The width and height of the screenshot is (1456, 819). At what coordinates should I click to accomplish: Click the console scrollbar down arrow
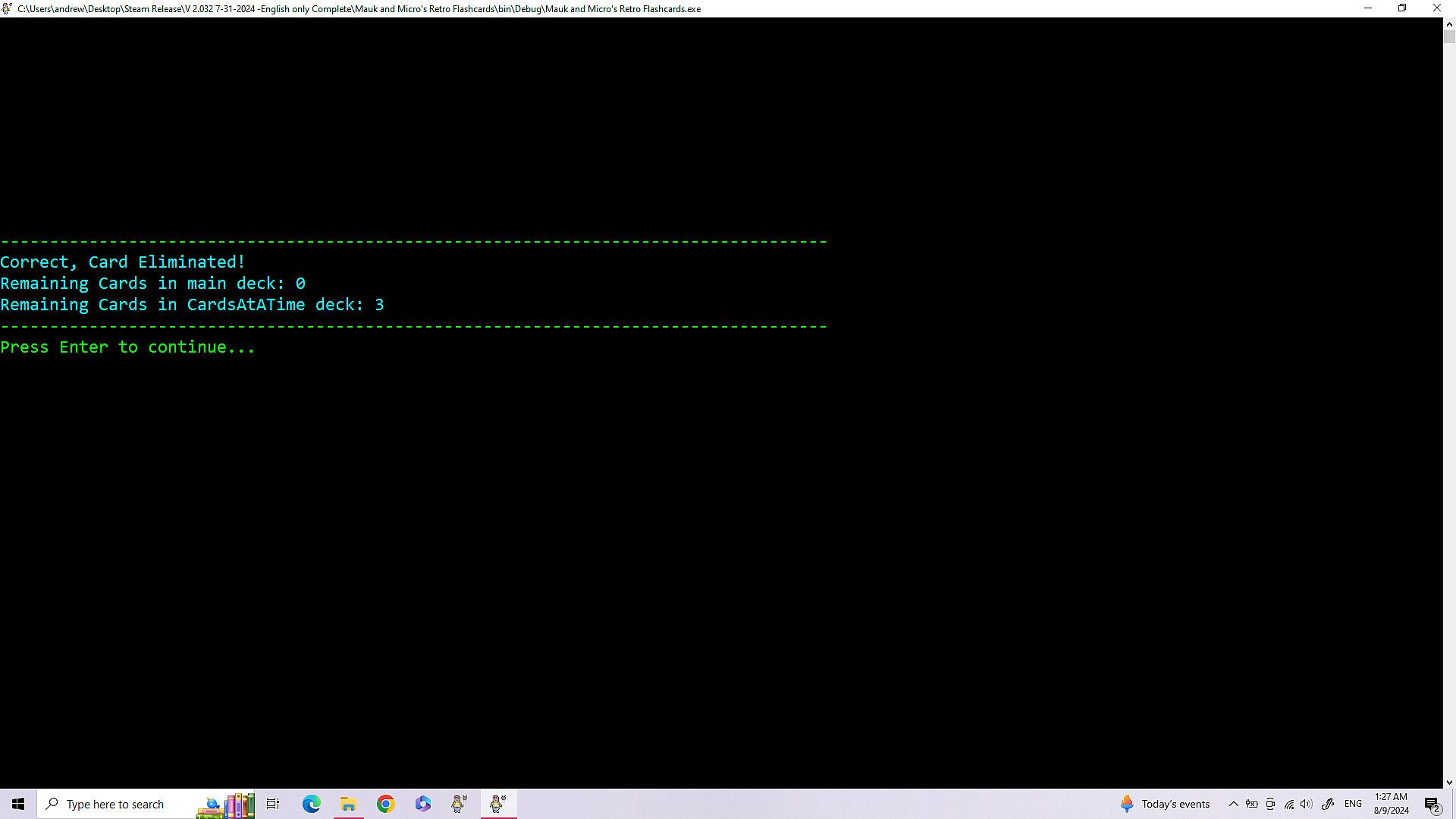click(x=1449, y=782)
